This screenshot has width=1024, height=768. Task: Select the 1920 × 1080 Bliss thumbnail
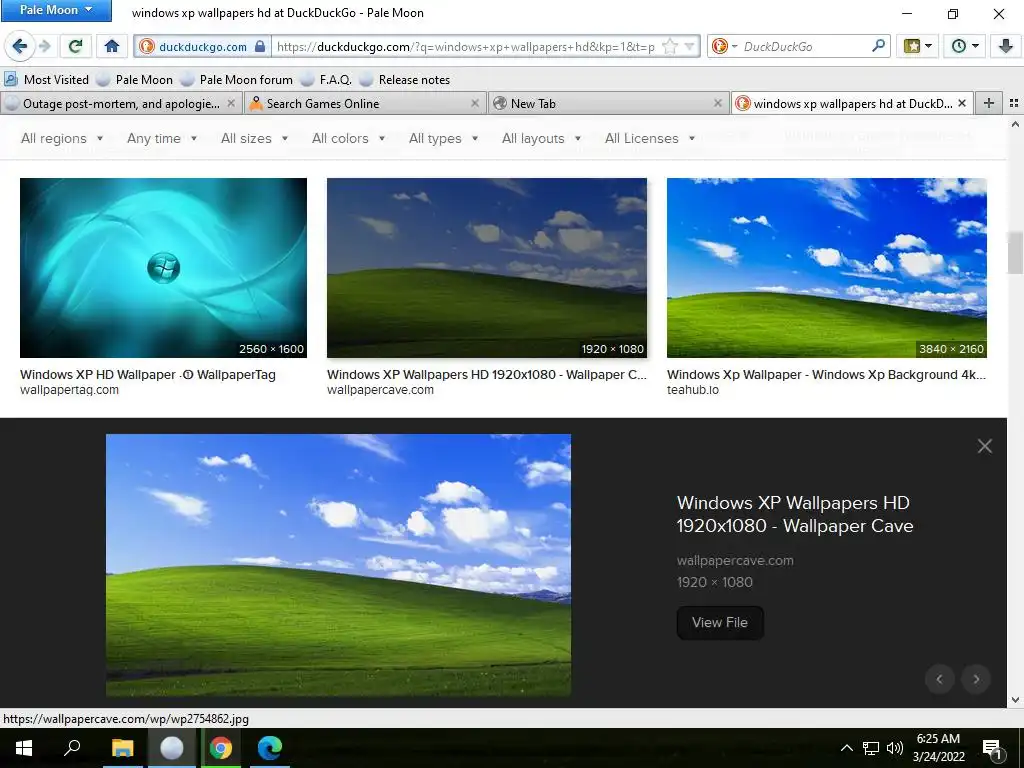click(487, 268)
